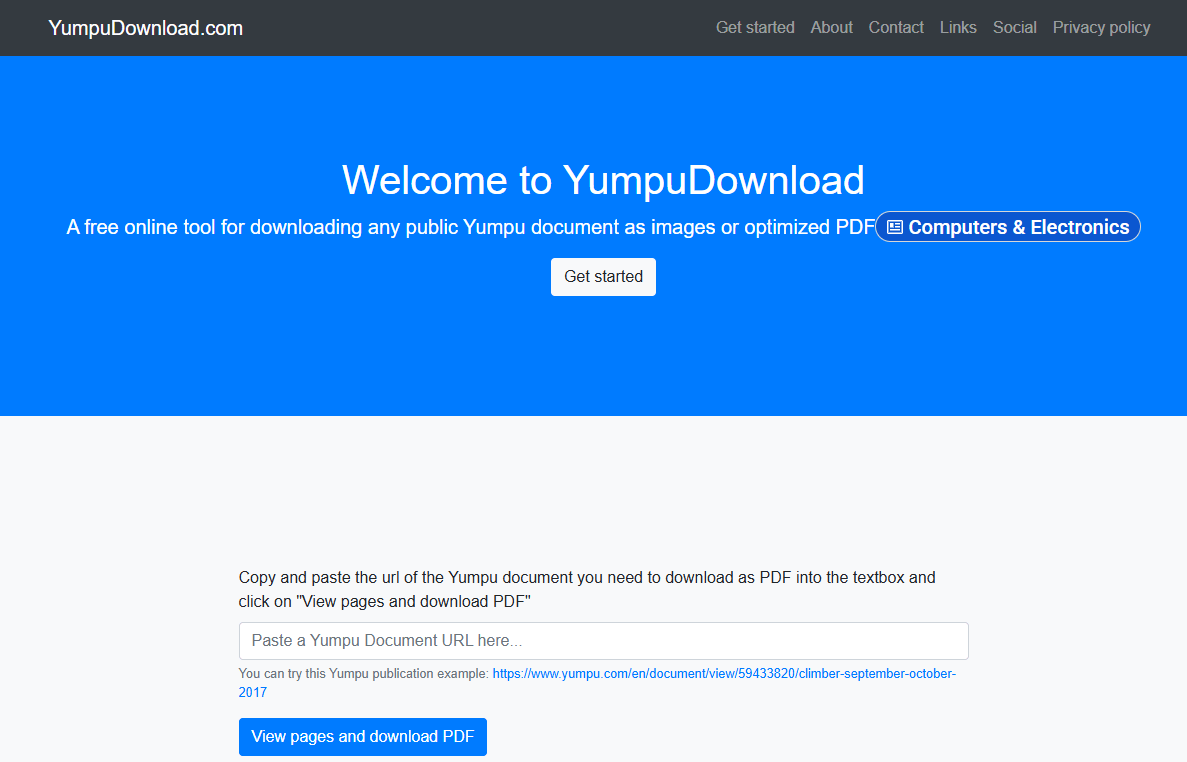
Task: Click View pages and download PDF
Action: (x=363, y=737)
